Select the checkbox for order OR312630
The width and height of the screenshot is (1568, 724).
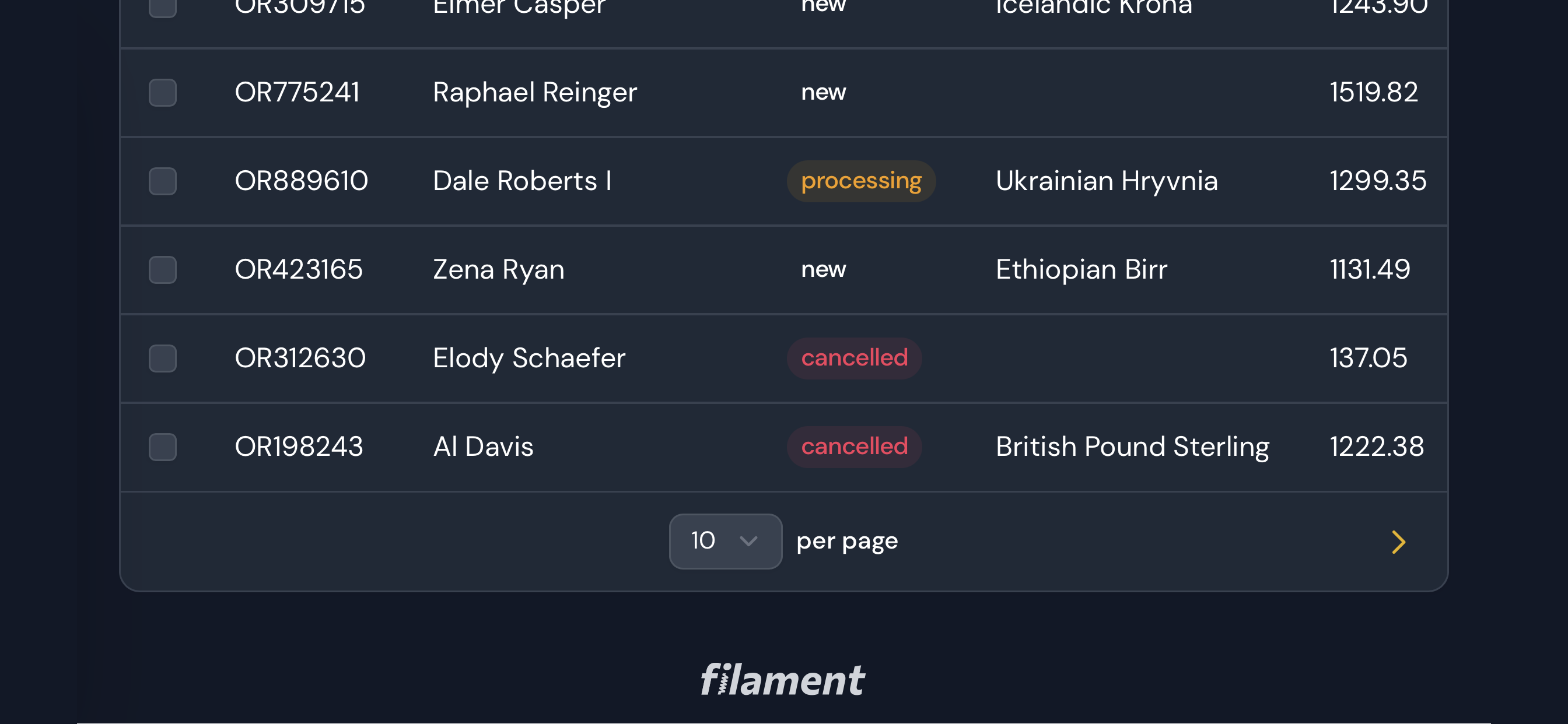(163, 359)
